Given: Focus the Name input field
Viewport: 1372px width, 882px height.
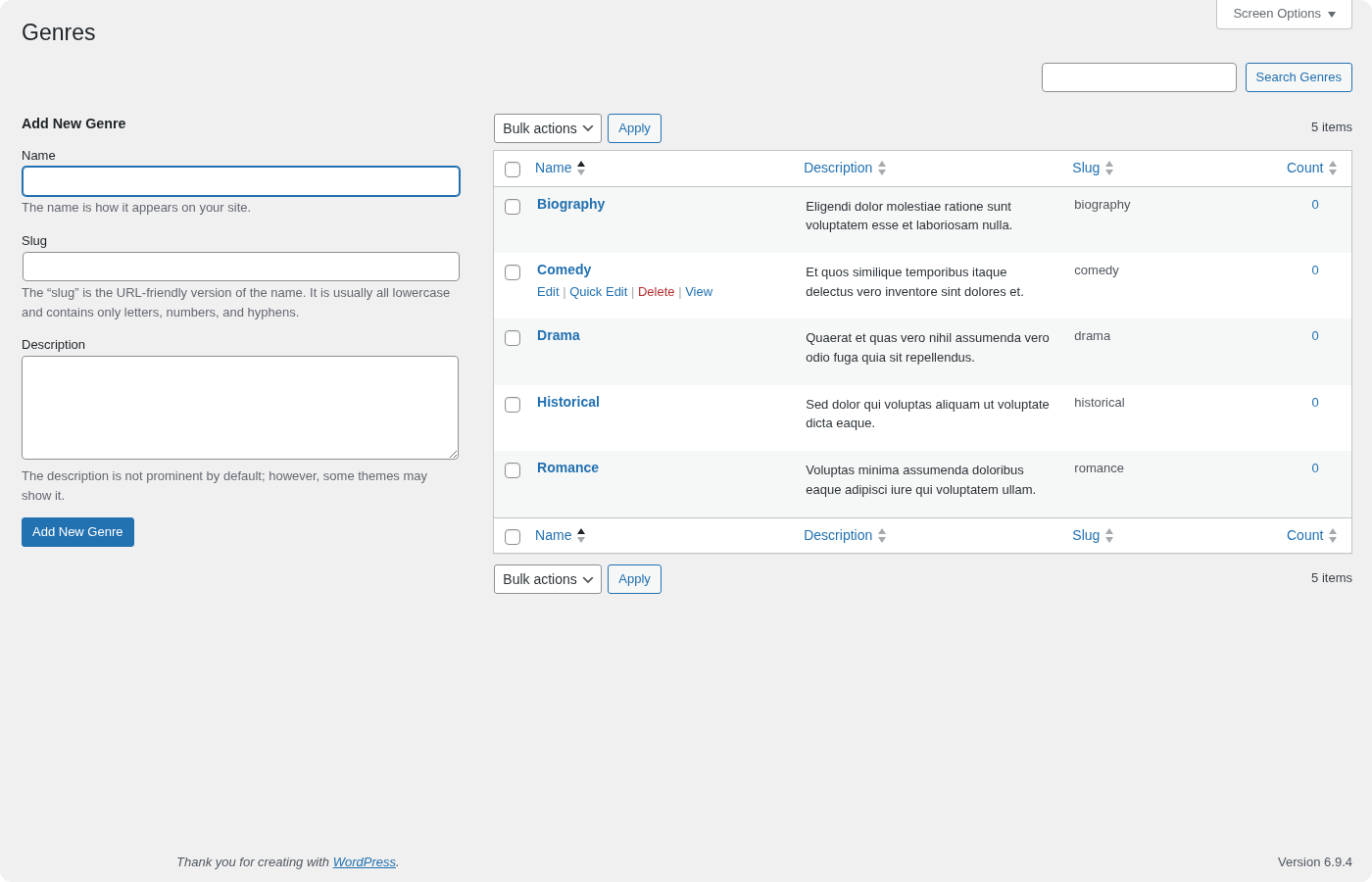Looking at the screenshot, I should [x=240, y=181].
